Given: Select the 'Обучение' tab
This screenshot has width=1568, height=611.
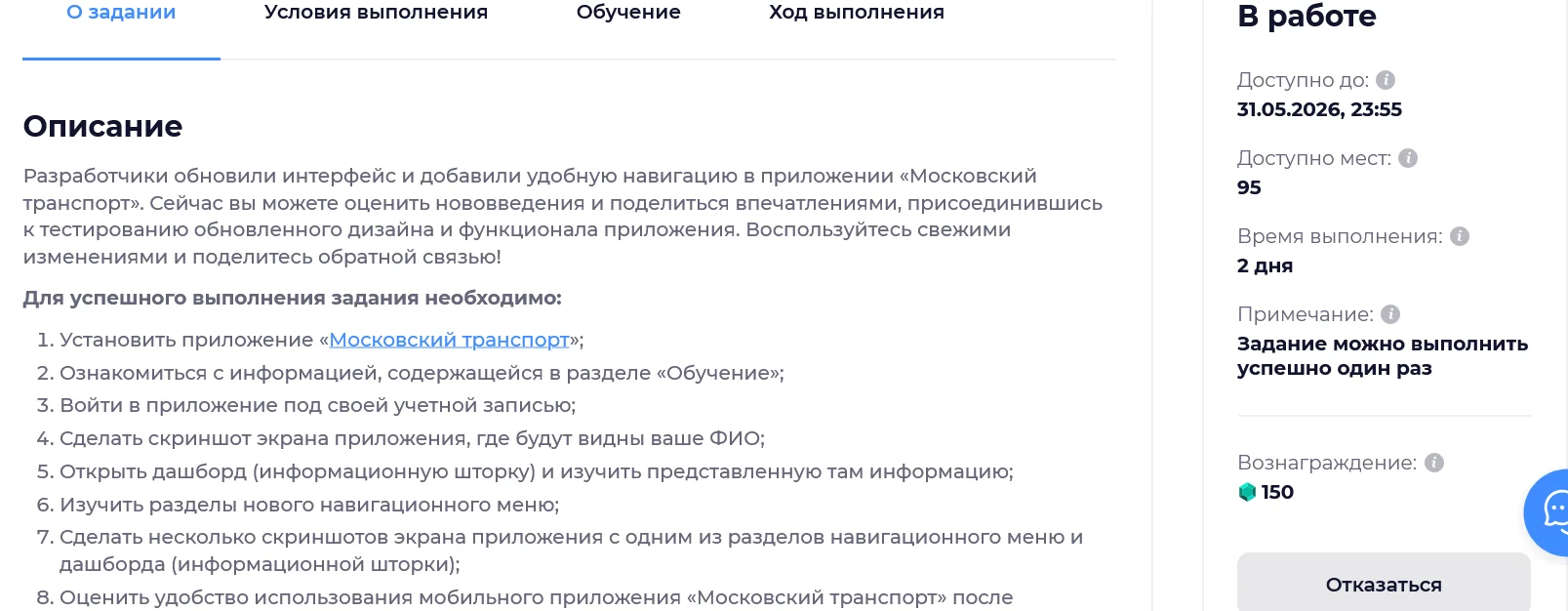Looking at the screenshot, I should pos(628,13).
